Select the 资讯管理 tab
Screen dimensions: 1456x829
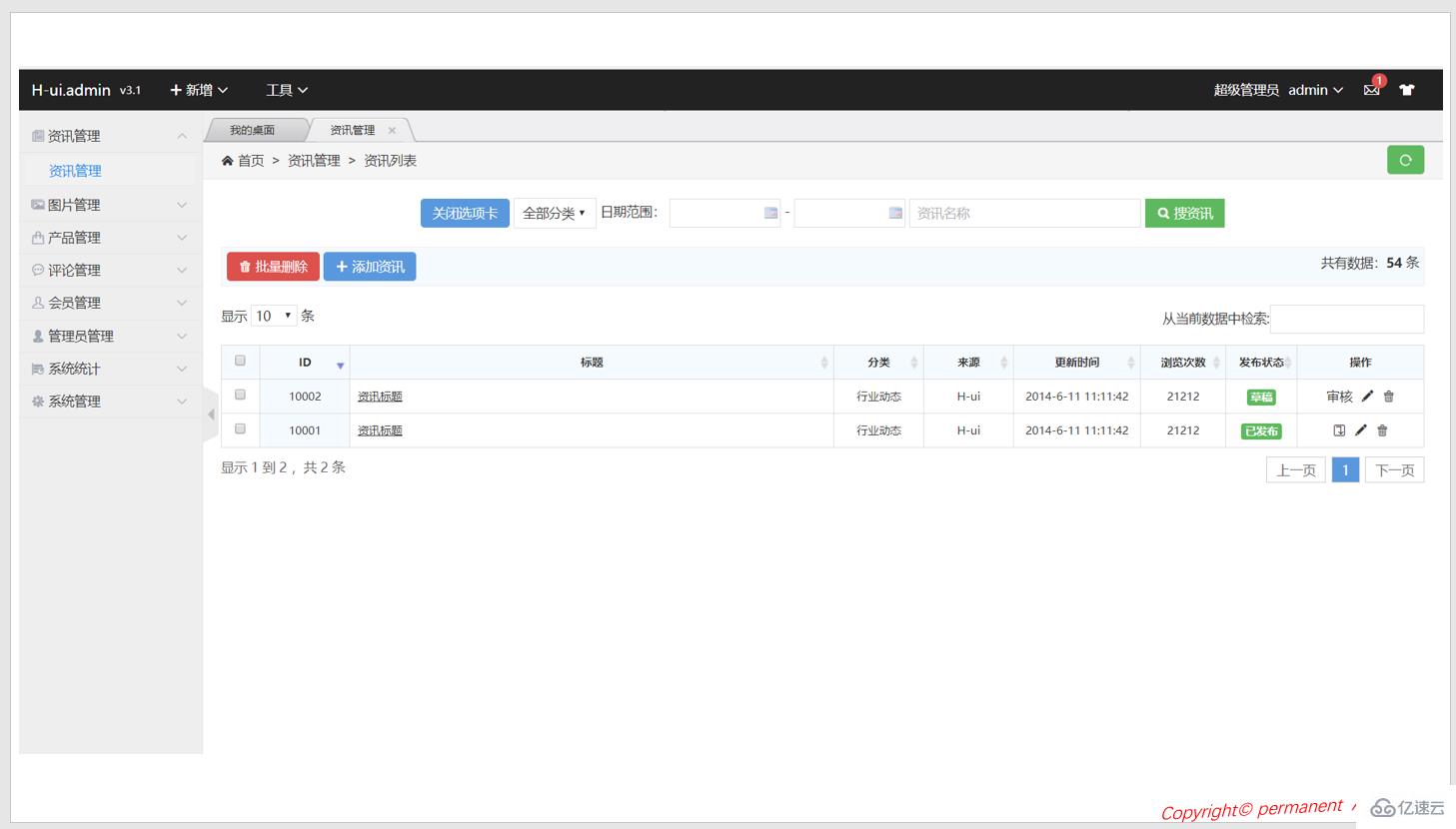click(x=352, y=130)
